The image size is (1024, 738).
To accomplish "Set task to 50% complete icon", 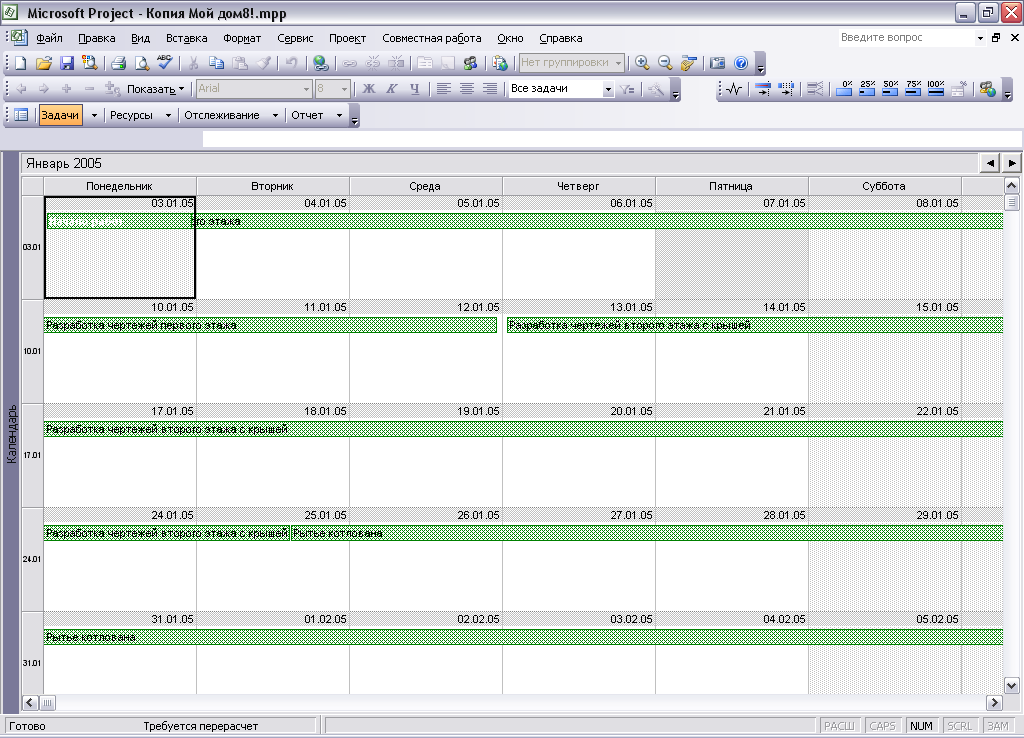I will [890, 88].
